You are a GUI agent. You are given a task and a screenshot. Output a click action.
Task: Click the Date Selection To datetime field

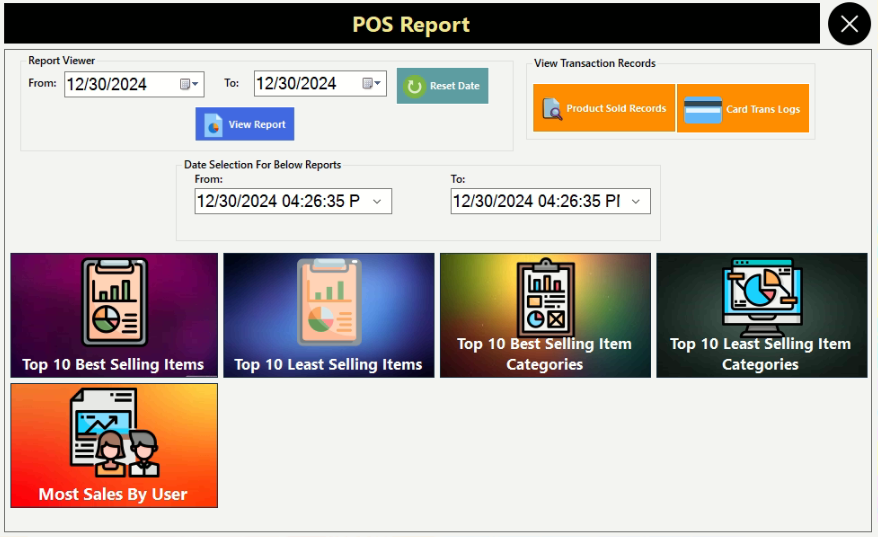pos(550,201)
